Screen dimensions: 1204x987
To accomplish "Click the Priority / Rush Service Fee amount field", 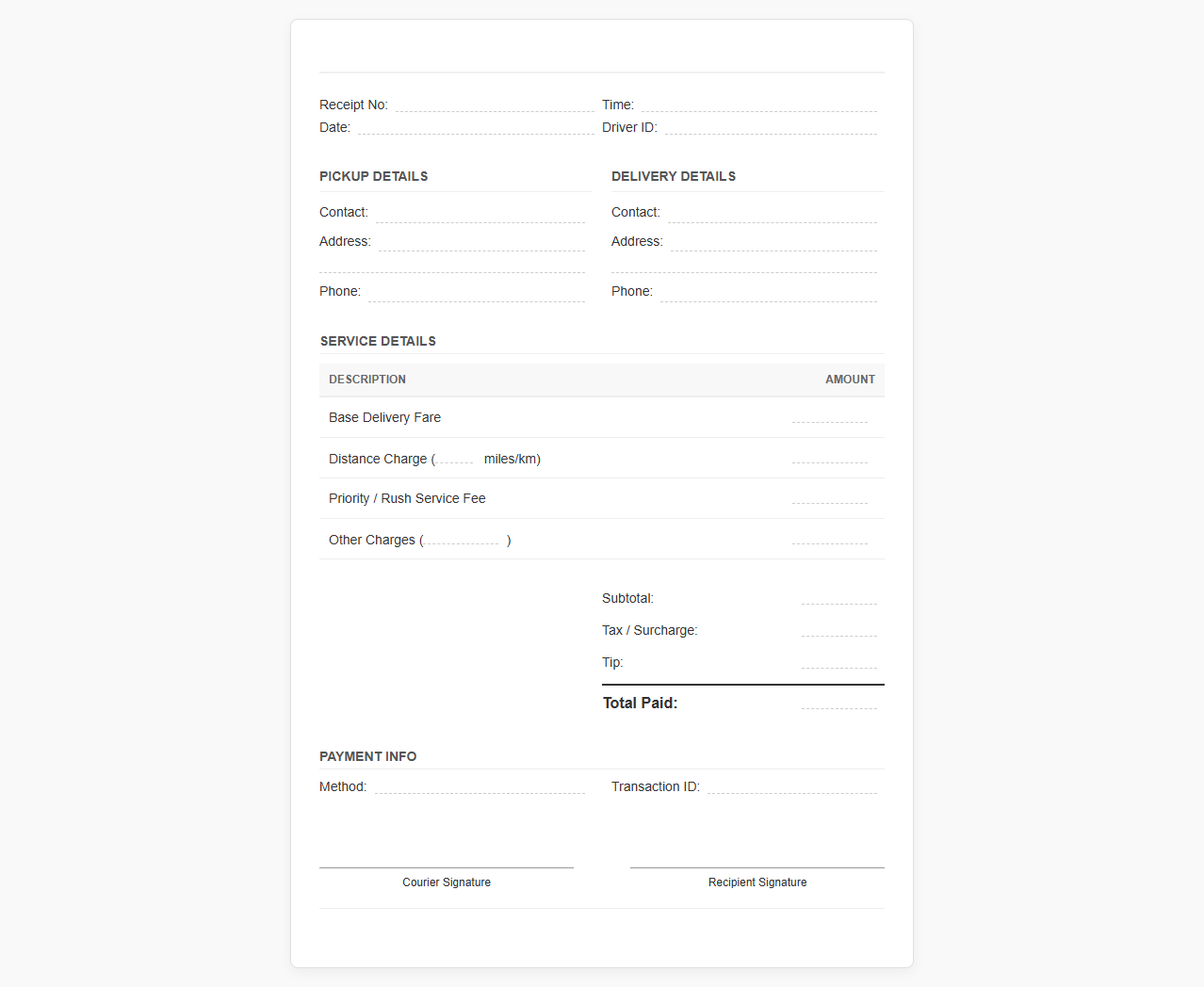I will pos(830,495).
